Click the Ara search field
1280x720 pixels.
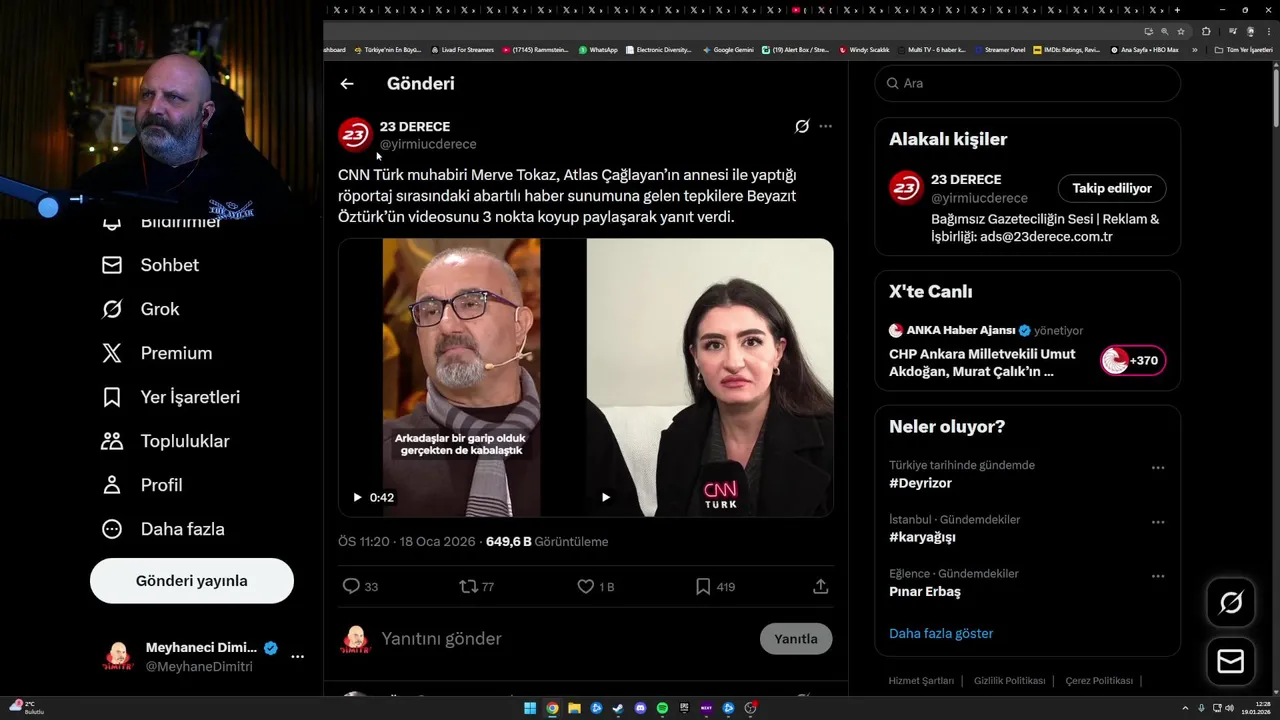[1028, 83]
